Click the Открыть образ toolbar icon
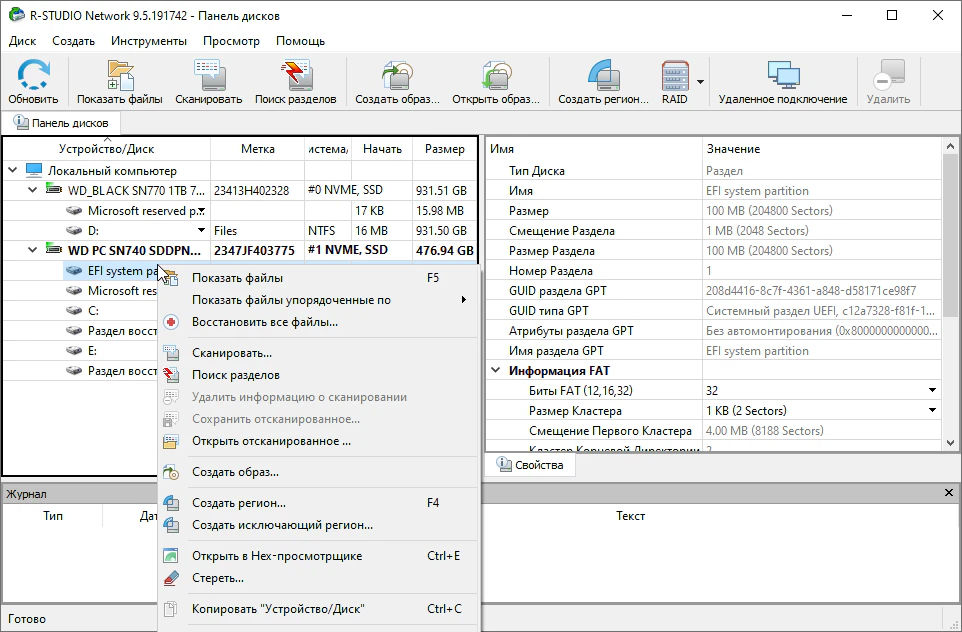The image size is (962, 632). click(496, 82)
